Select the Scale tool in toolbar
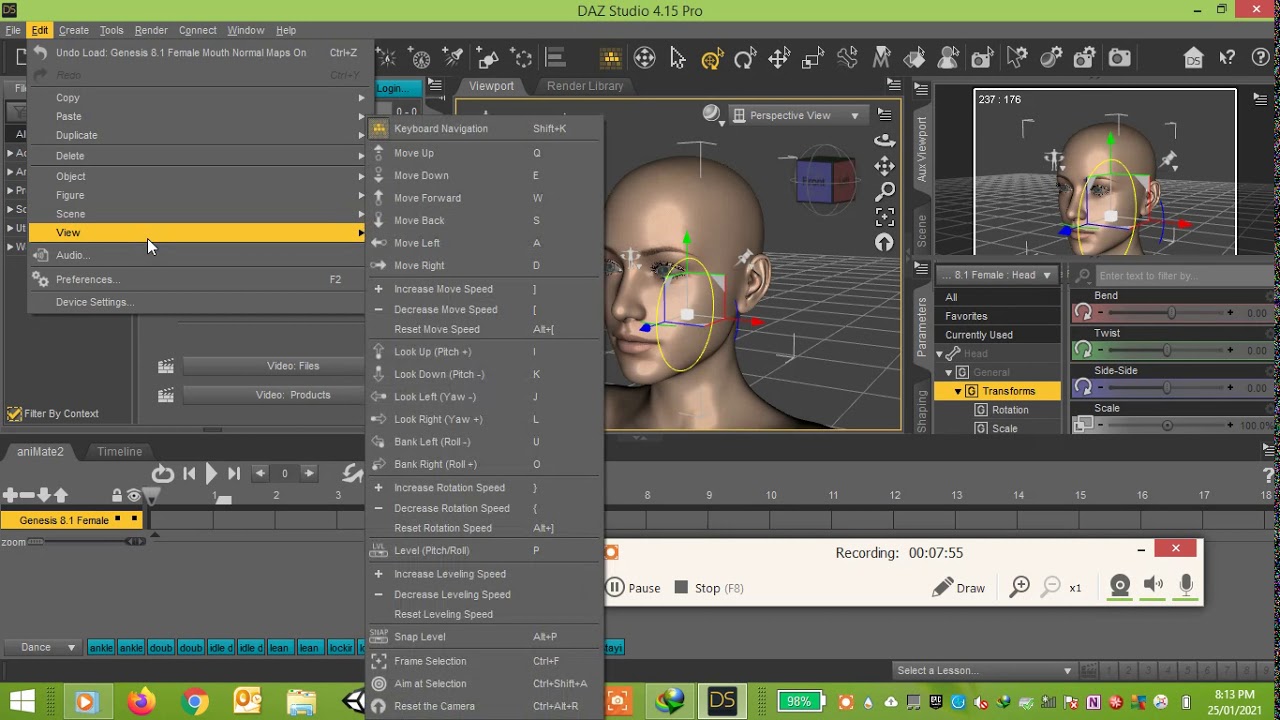The image size is (1280, 720). point(813,59)
